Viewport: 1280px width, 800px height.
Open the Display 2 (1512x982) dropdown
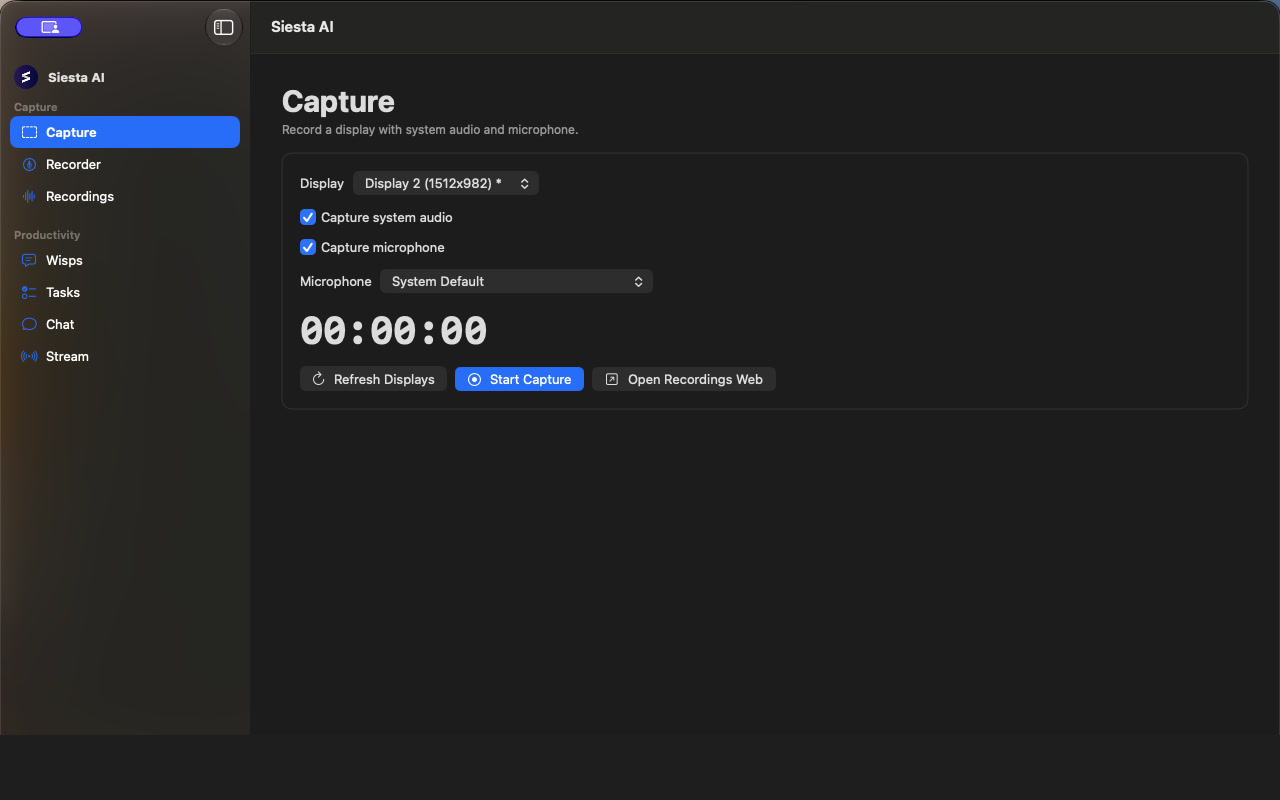tap(446, 183)
